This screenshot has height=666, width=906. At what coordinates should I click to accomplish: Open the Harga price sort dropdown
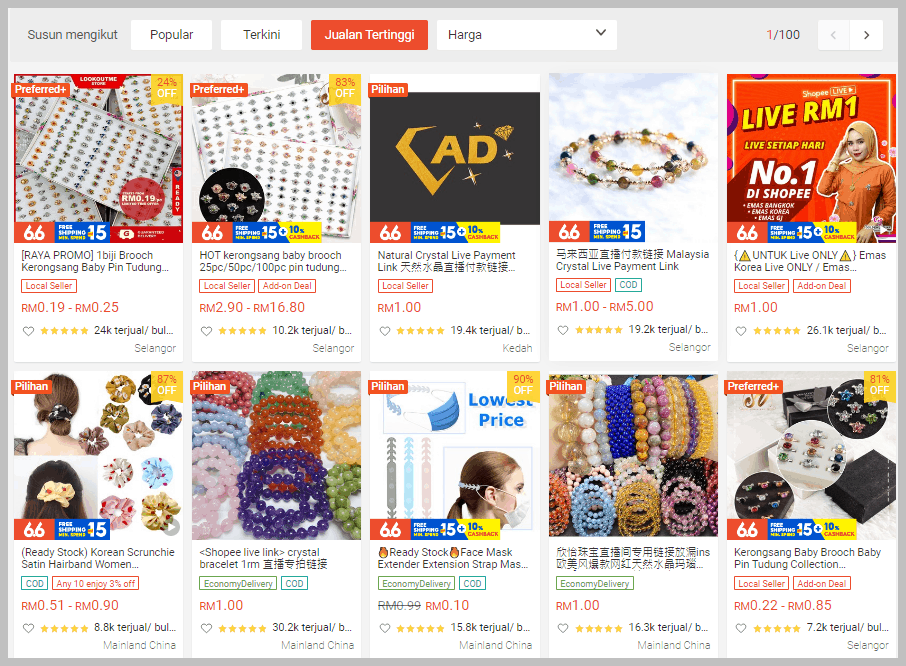(x=526, y=35)
